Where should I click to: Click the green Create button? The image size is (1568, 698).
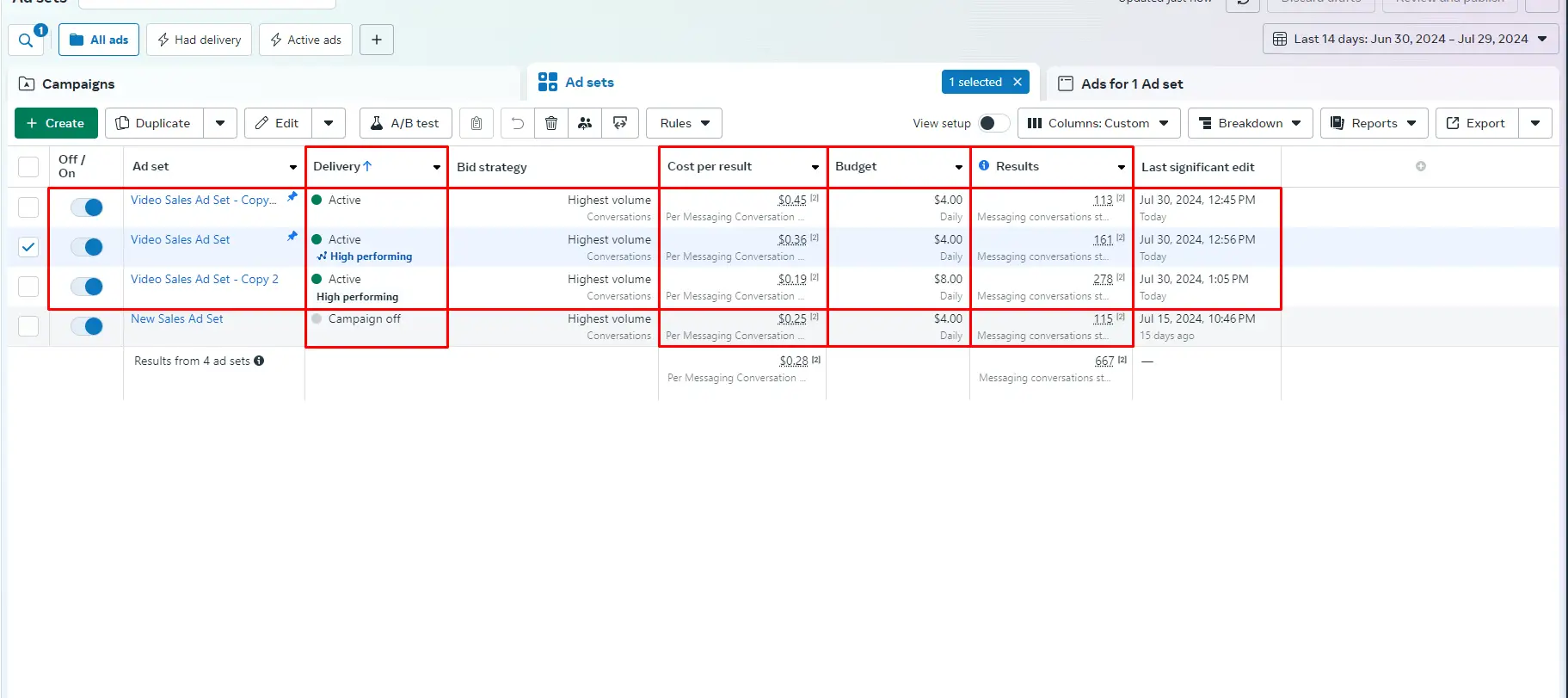tap(56, 123)
